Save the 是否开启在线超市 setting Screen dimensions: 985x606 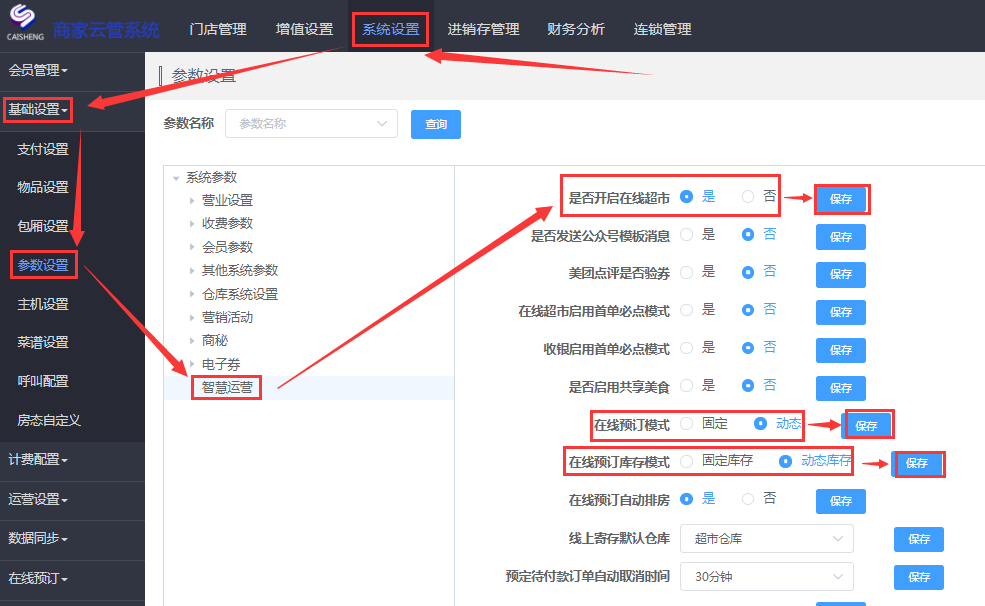841,200
